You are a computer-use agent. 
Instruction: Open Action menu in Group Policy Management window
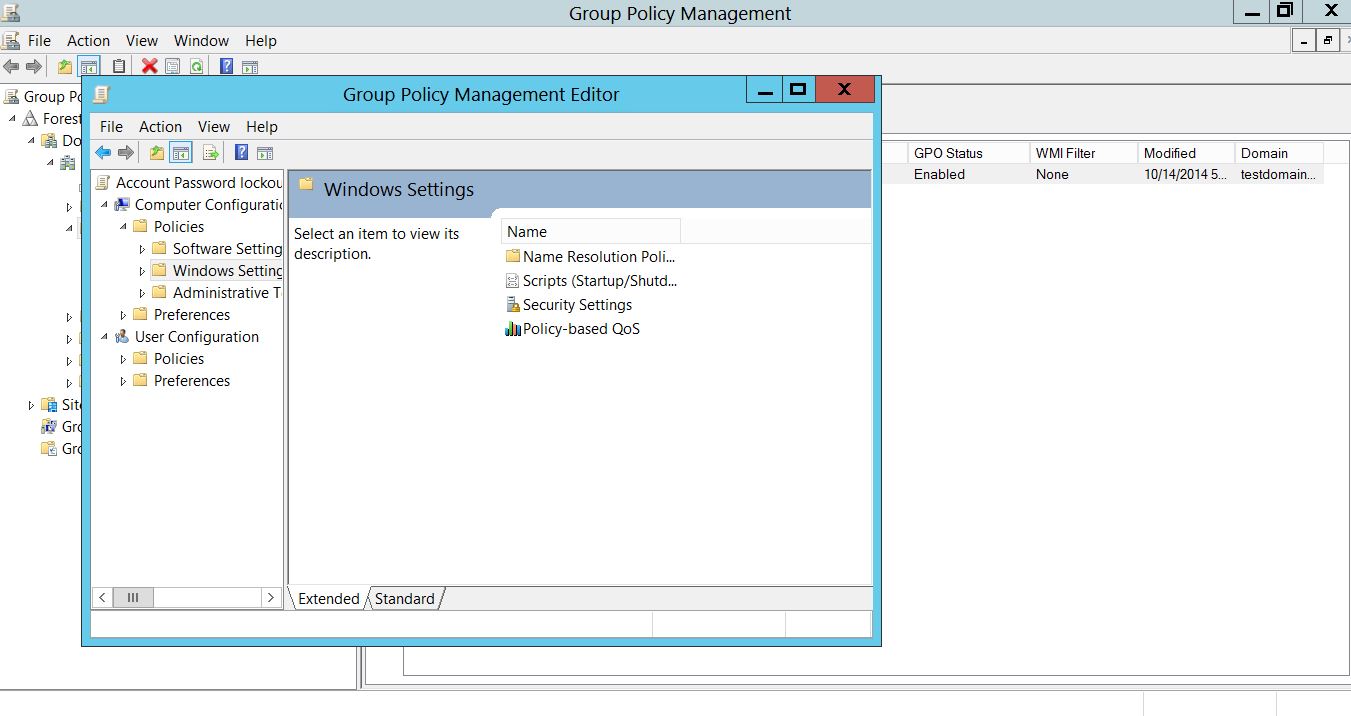(88, 41)
